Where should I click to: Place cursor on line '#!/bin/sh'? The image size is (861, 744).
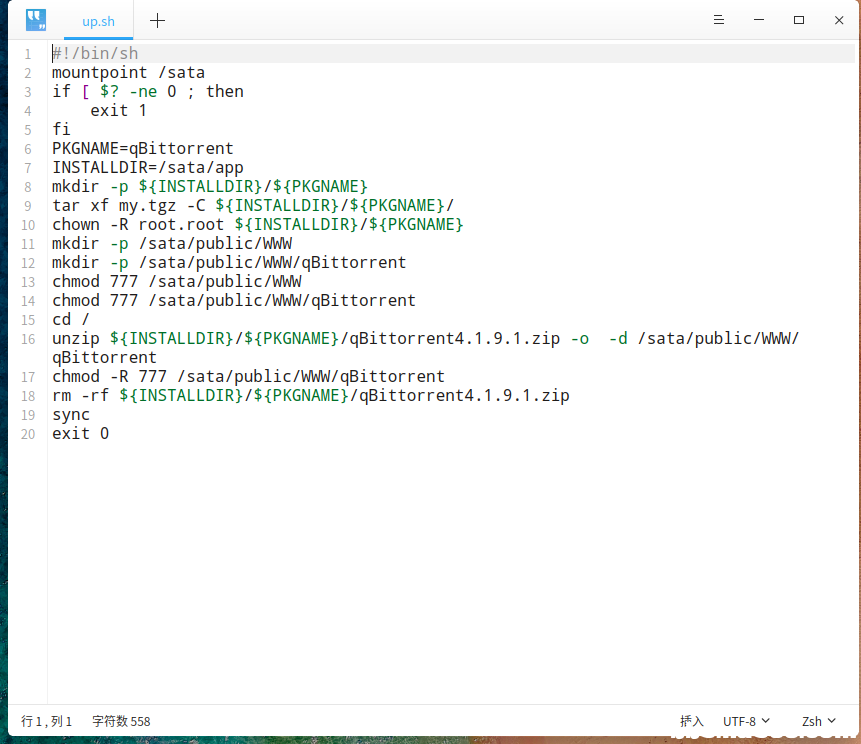point(95,53)
